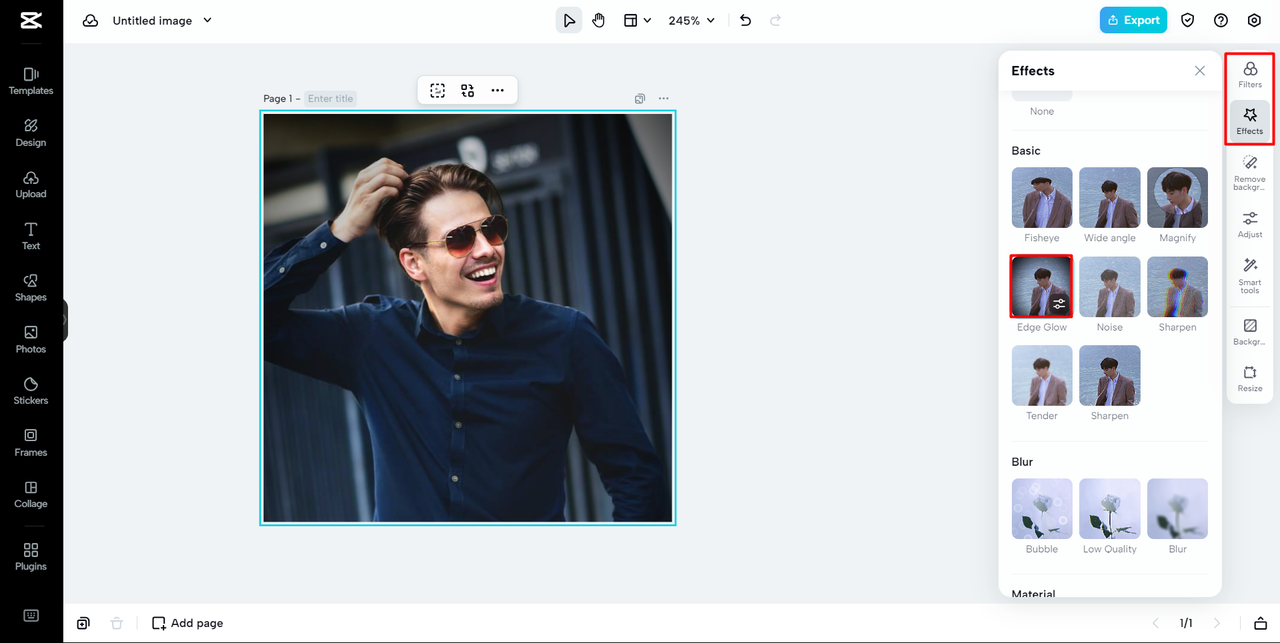The height and width of the screenshot is (643, 1280).
Task: Open Smart tools in right sidebar
Action: click(x=1249, y=274)
